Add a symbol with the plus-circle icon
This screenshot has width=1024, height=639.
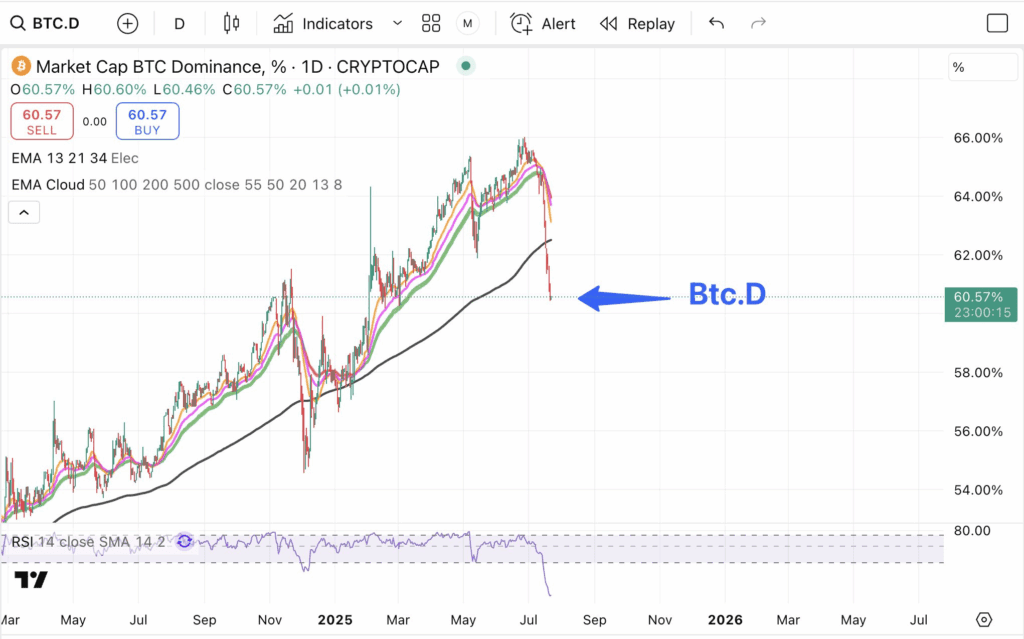click(x=127, y=24)
